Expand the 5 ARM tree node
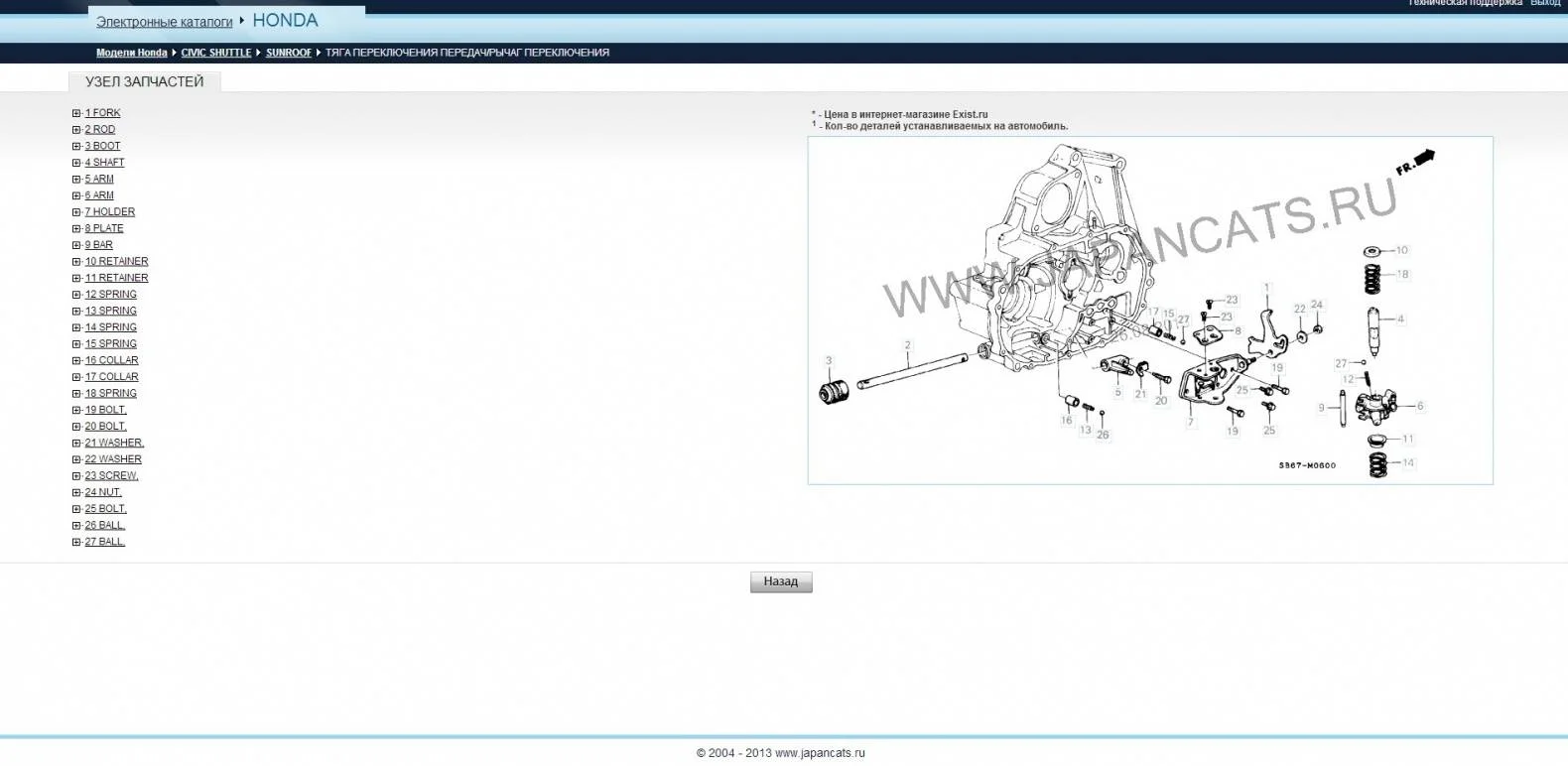This screenshot has width=1568, height=766. pos(76,180)
